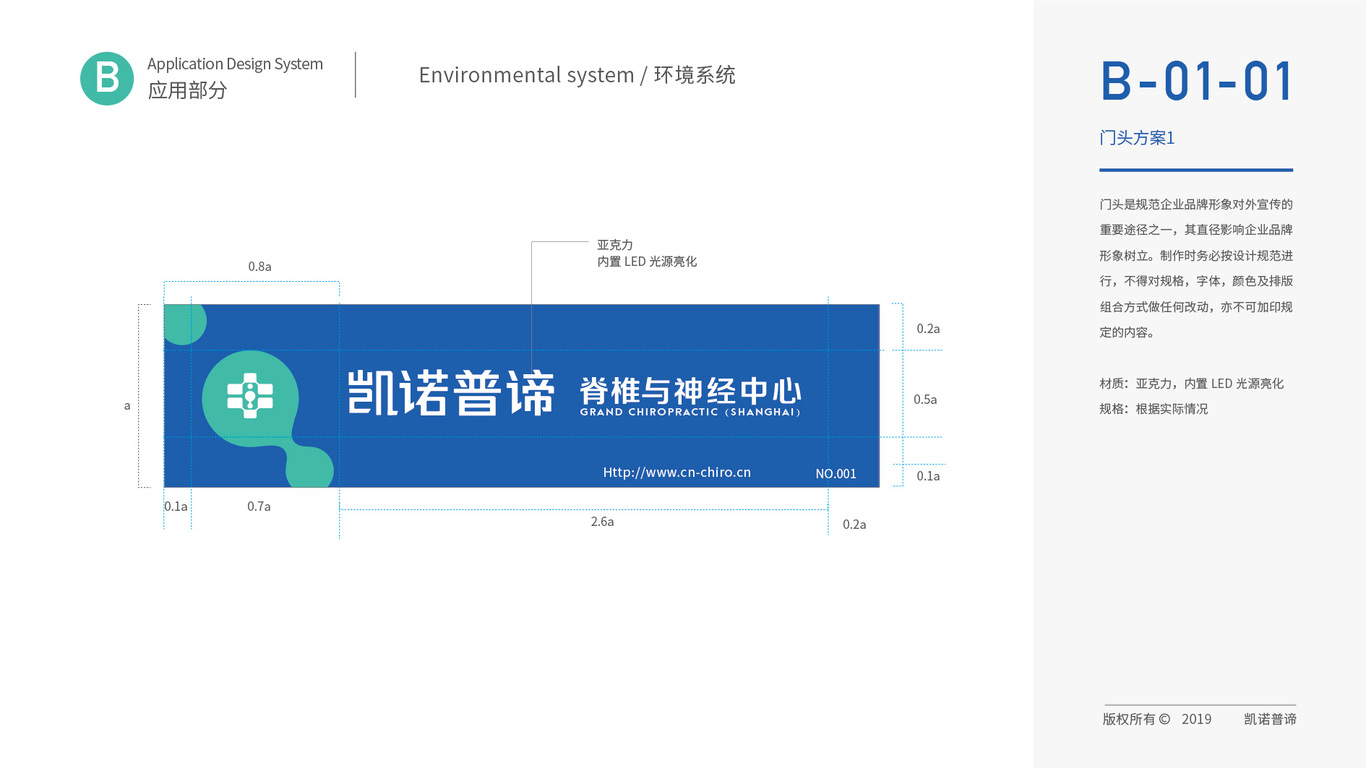
Task: Open the 'Http://www.cn-chiro.cn' URL text
Action: tap(677, 472)
